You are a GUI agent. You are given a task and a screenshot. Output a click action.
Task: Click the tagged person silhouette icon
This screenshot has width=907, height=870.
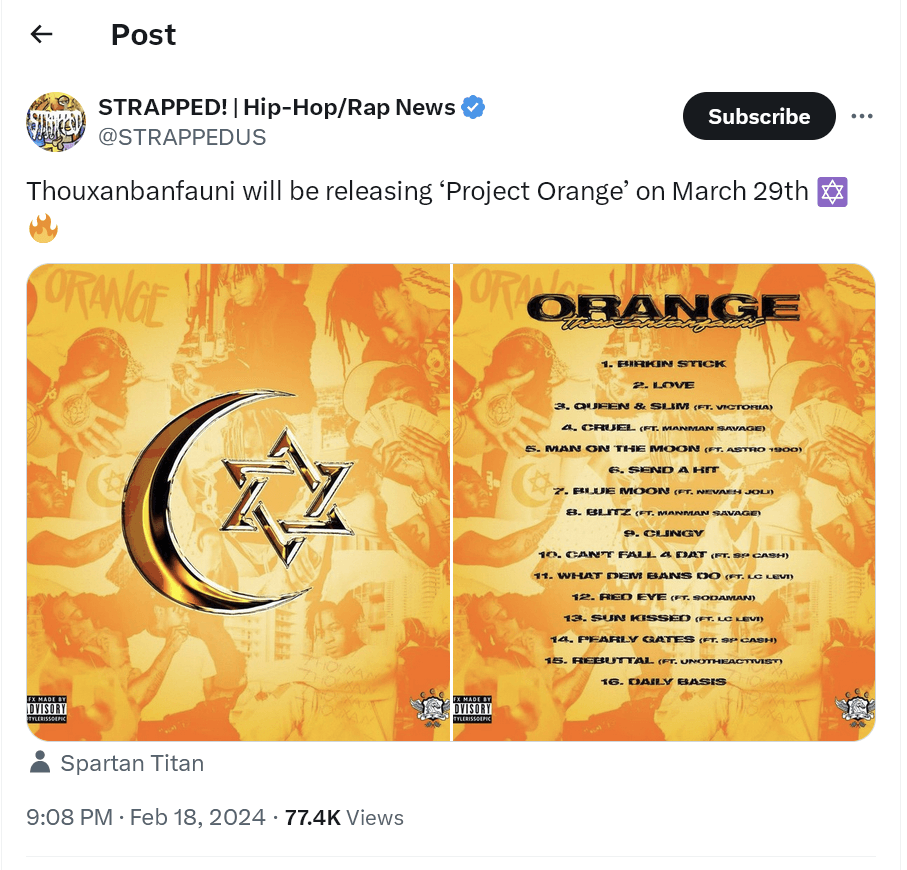coord(40,764)
